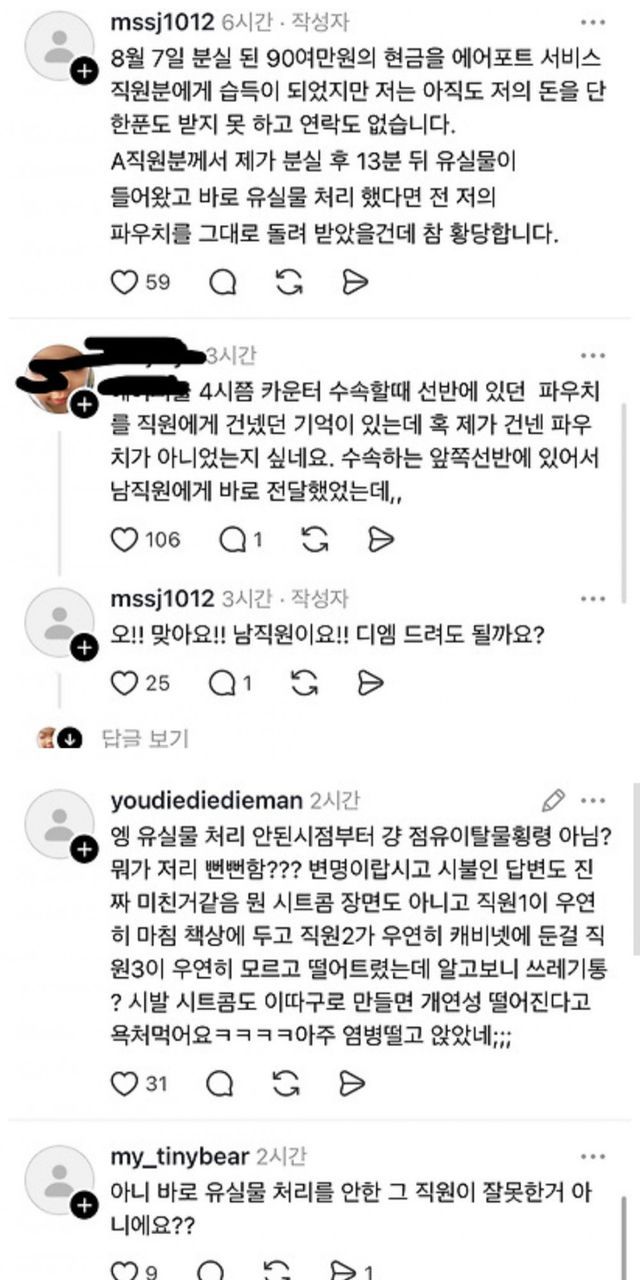The height and width of the screenshot is (1280, 640).
Task: Follow youdiediedieman via avatar plus badge
Action: pyautogui.click(x=85, y=850)
